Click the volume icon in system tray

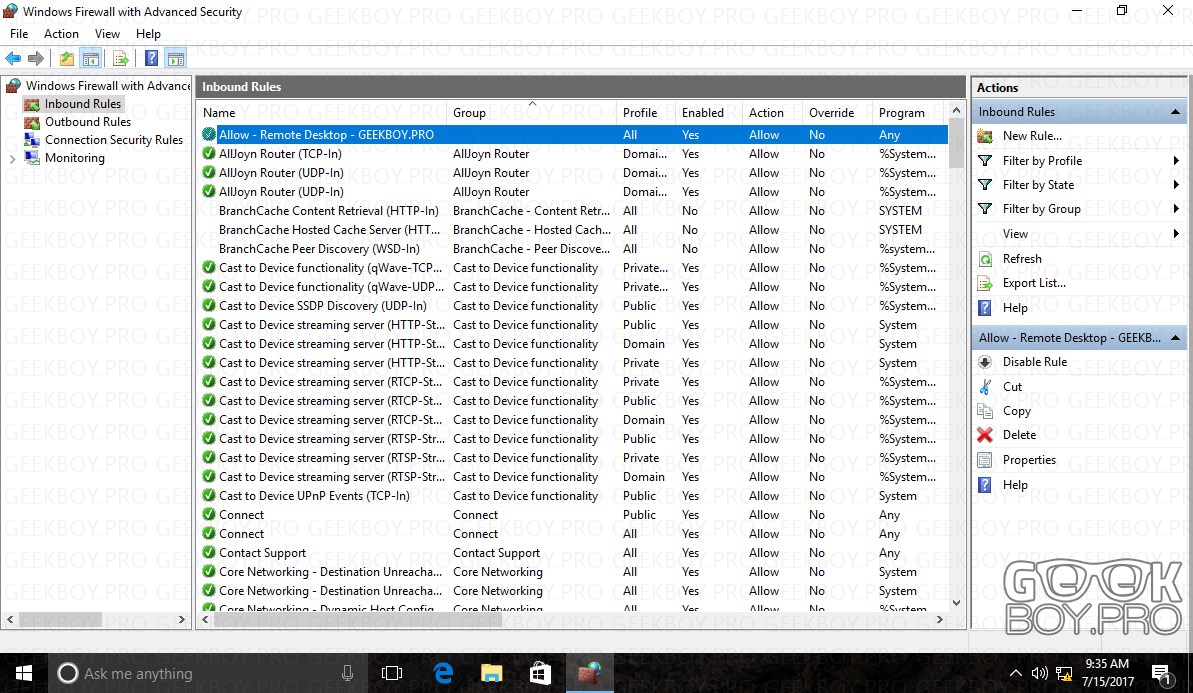pos(1039,673)
